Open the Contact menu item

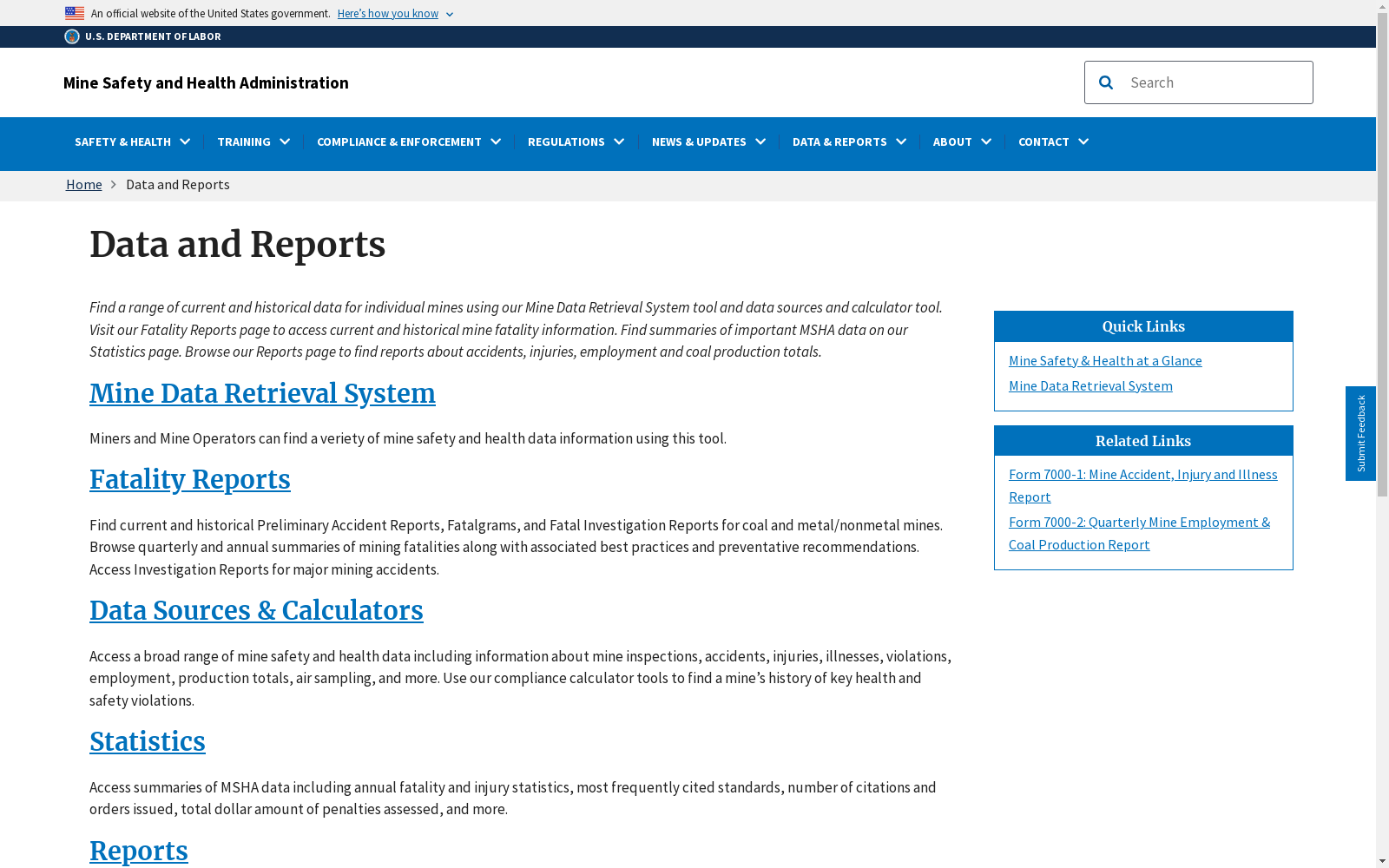pyautogui.click(x=1053, y=141)
